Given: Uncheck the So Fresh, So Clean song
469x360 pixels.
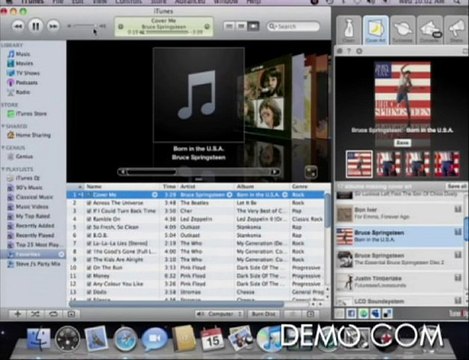Looking at the screenshot, I should pos(89,227).
